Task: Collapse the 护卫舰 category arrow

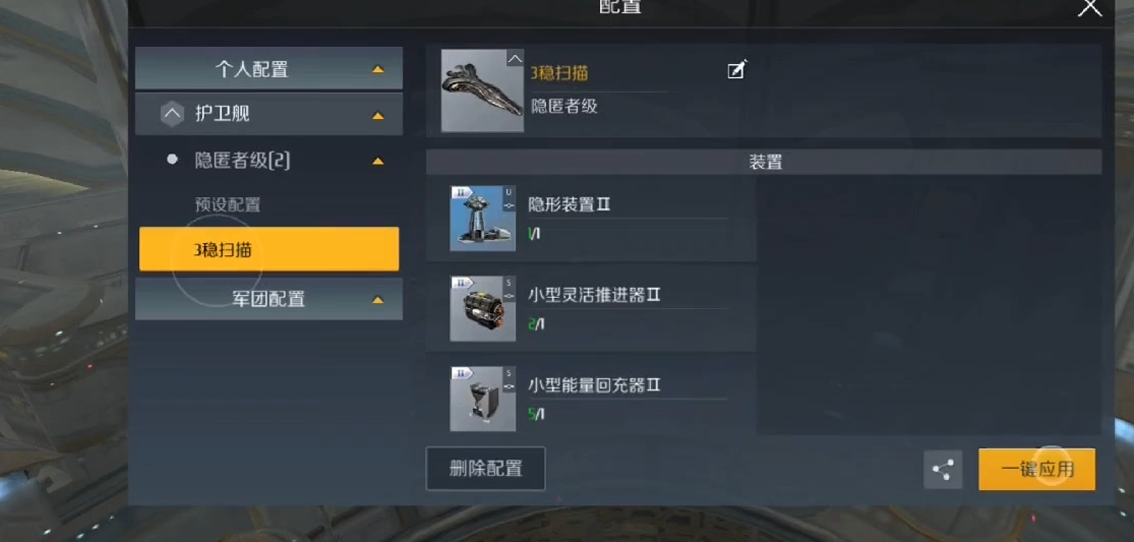Action: coord(377,116)
